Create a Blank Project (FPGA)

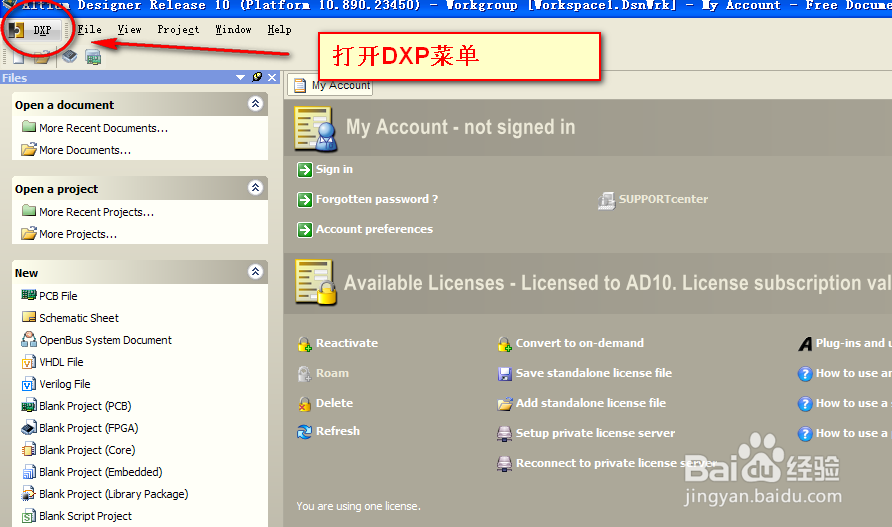point(89,428)
